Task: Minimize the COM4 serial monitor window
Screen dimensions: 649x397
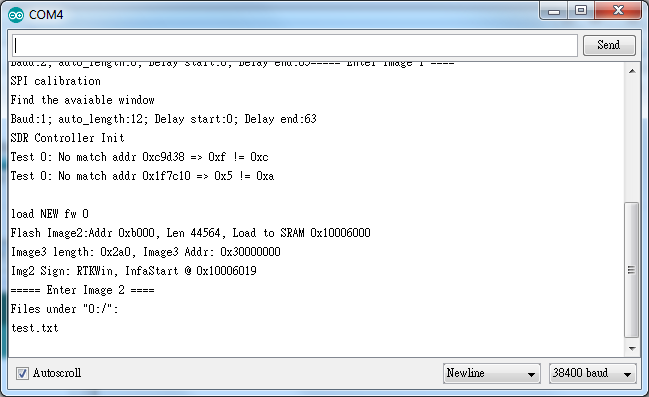Action: pos(554,11)
